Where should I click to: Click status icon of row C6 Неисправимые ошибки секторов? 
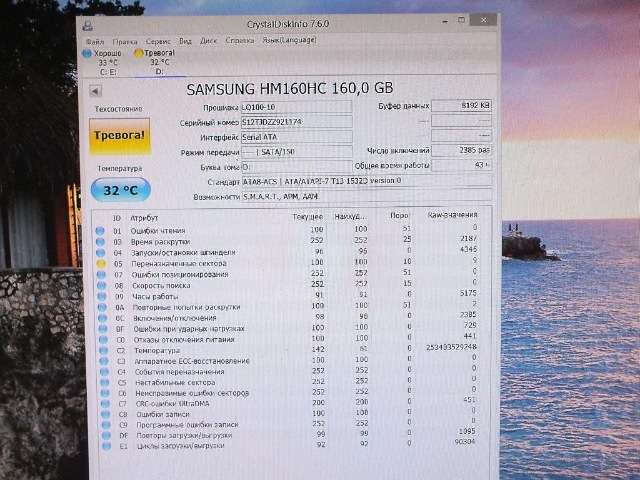pyautogui.click(x=105, y=393)
